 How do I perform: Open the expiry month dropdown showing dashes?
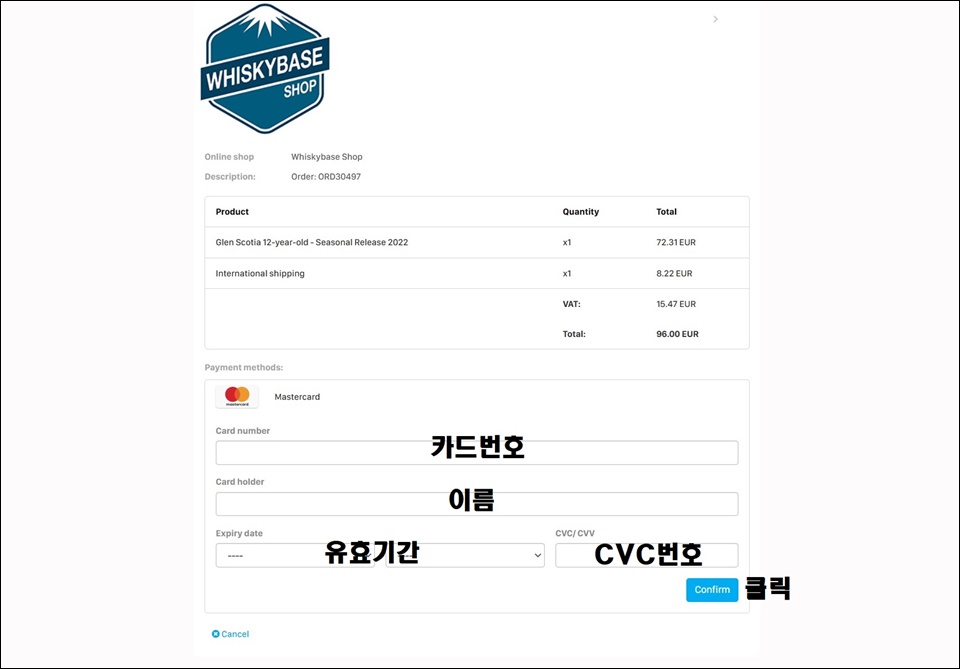pyautogui.click(x=295, y=555)
